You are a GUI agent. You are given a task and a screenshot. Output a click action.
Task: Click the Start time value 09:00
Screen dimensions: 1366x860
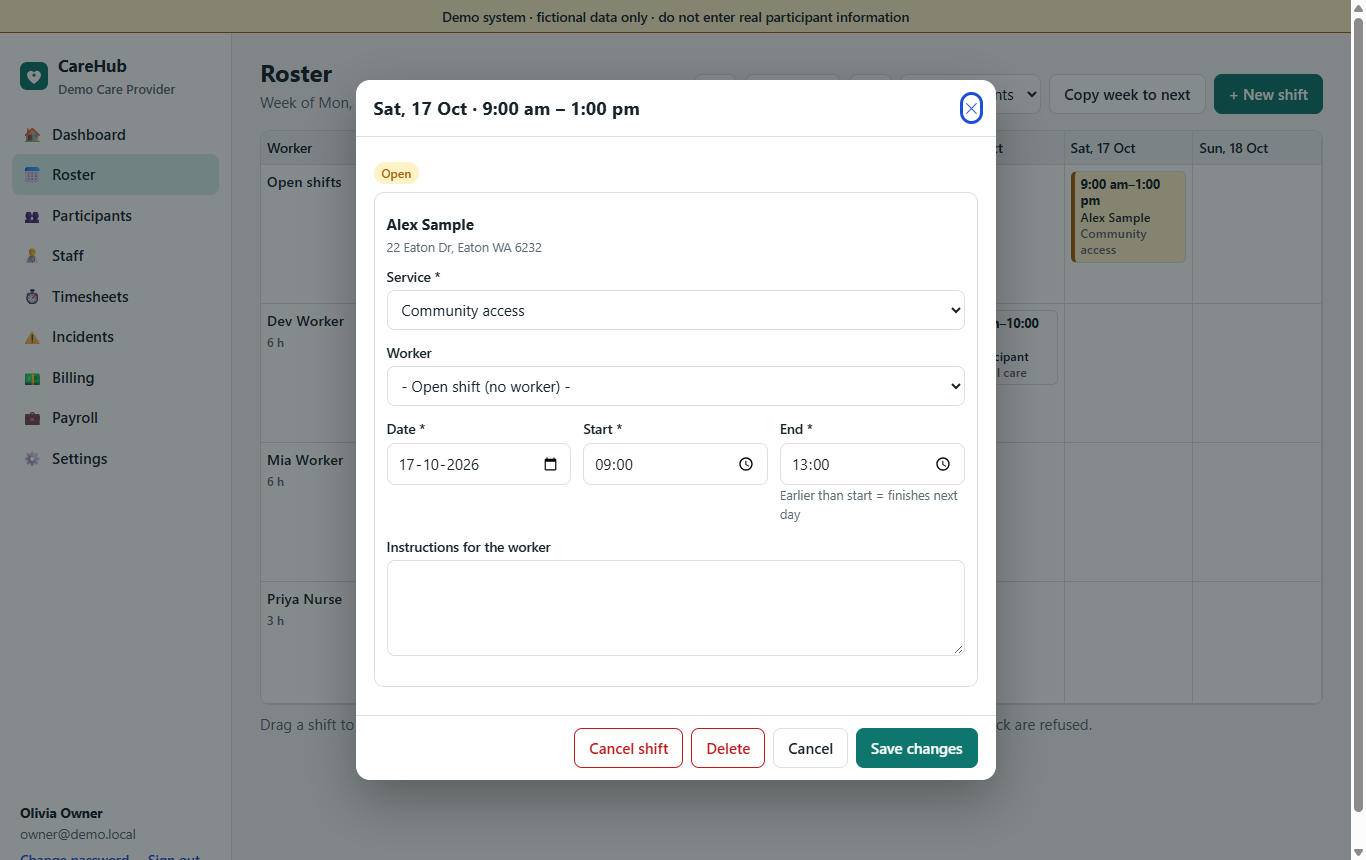614,465
